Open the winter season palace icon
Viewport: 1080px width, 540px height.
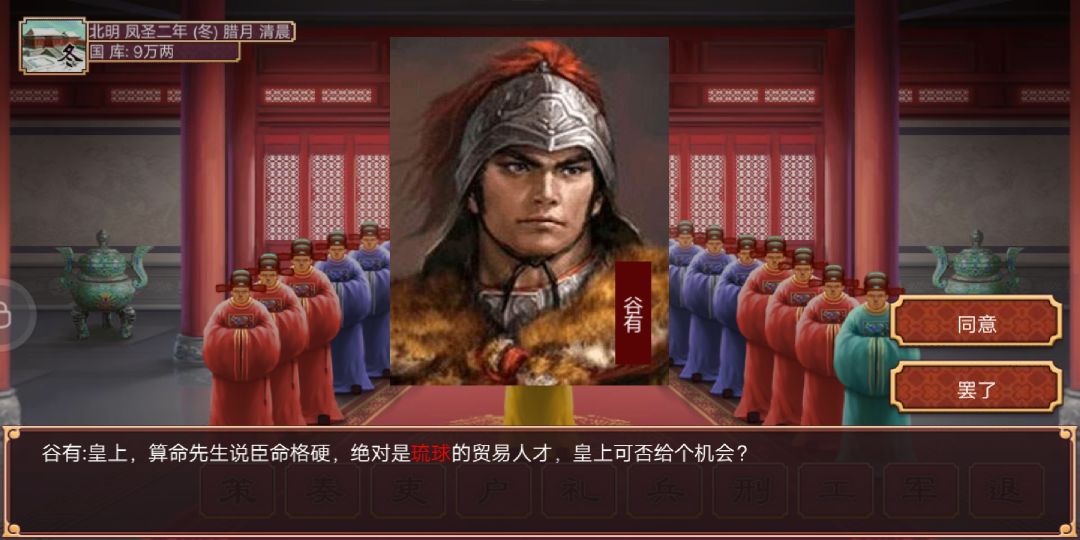click(53, 45)
